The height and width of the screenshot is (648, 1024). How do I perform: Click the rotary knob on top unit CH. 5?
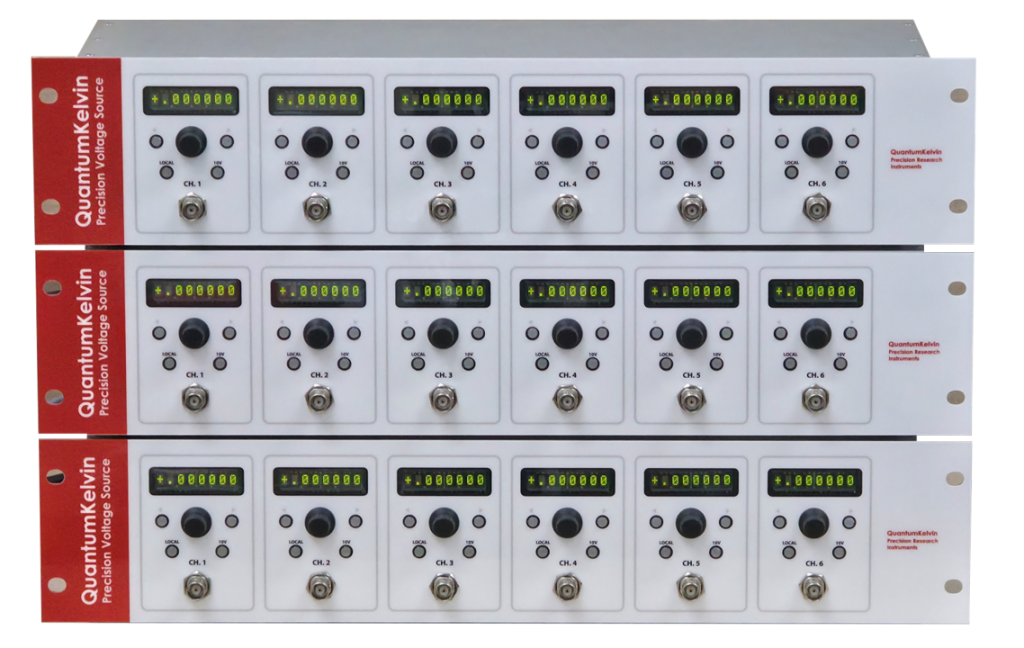click(x=691, y=143)
